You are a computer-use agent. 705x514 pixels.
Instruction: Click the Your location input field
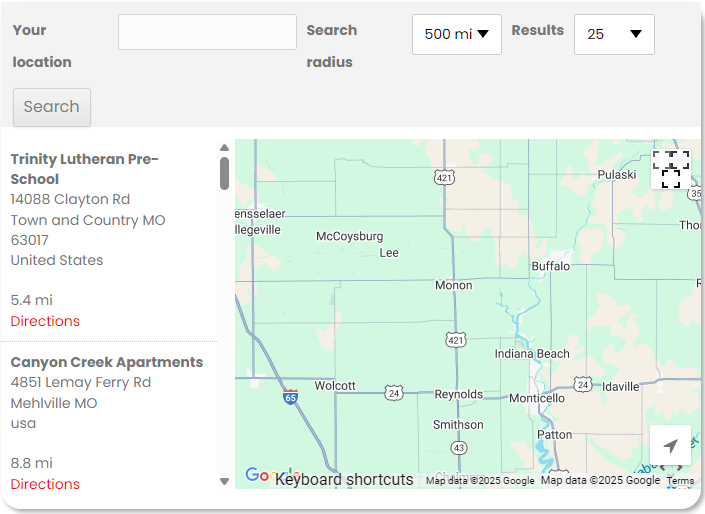click(x=207, y=32)
